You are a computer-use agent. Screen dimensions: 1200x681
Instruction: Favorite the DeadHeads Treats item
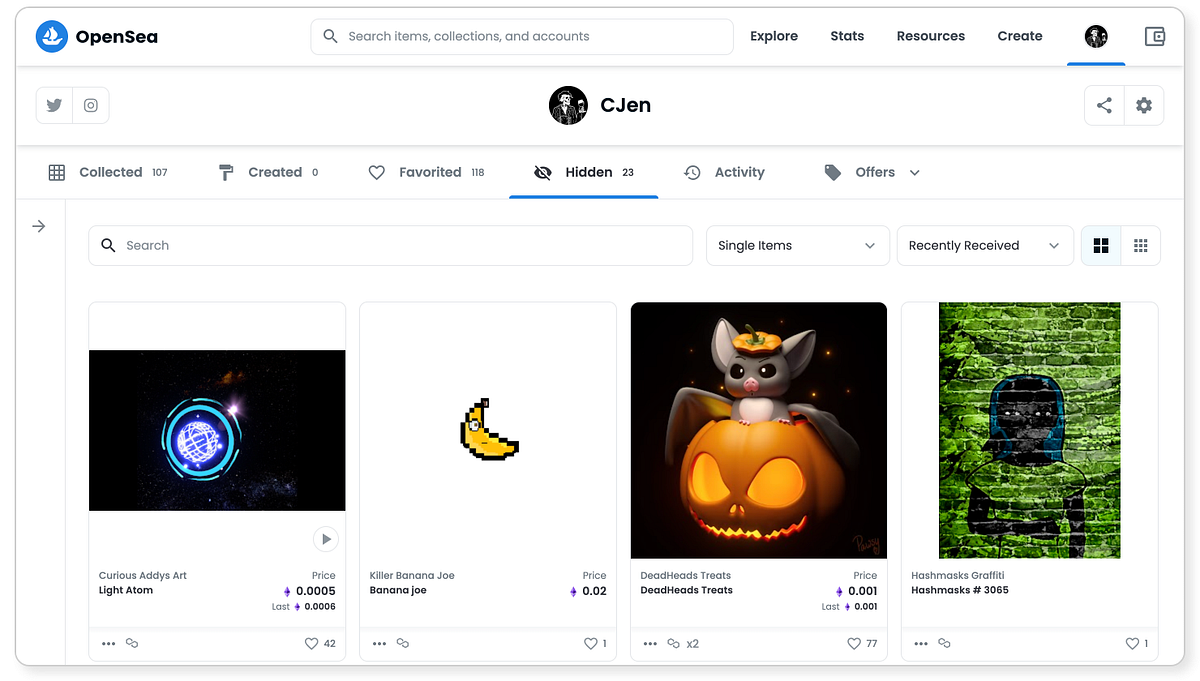[x=854, y=644]
